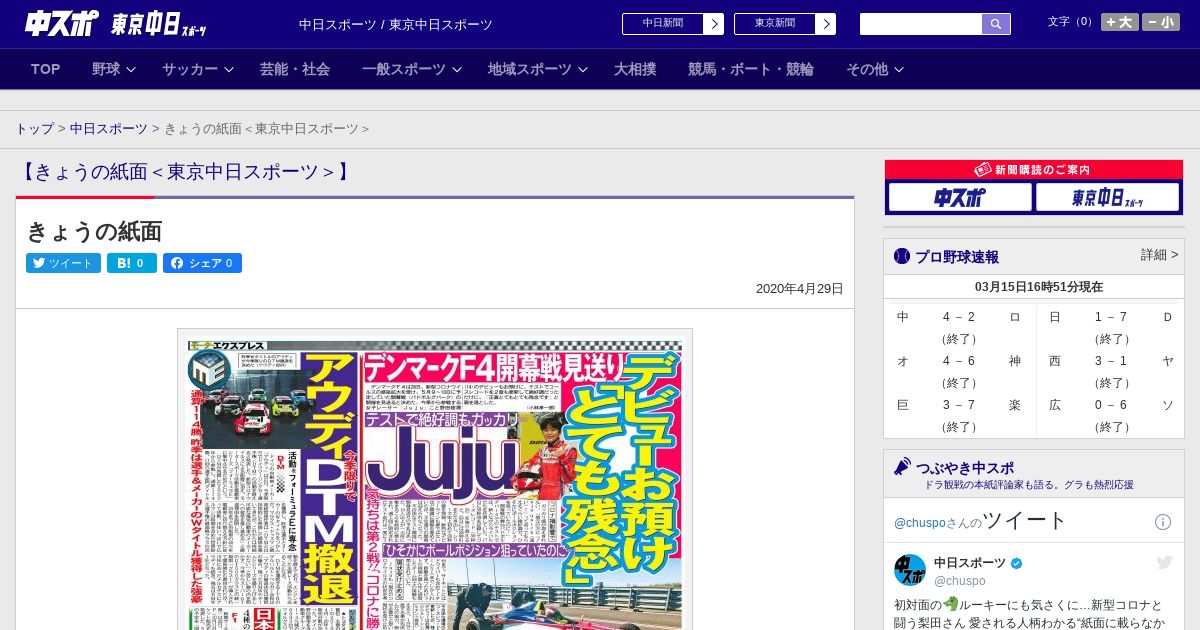The image size is (1200, 630).
Task: Decrease text size with the 小 button
Action: 1161,22
